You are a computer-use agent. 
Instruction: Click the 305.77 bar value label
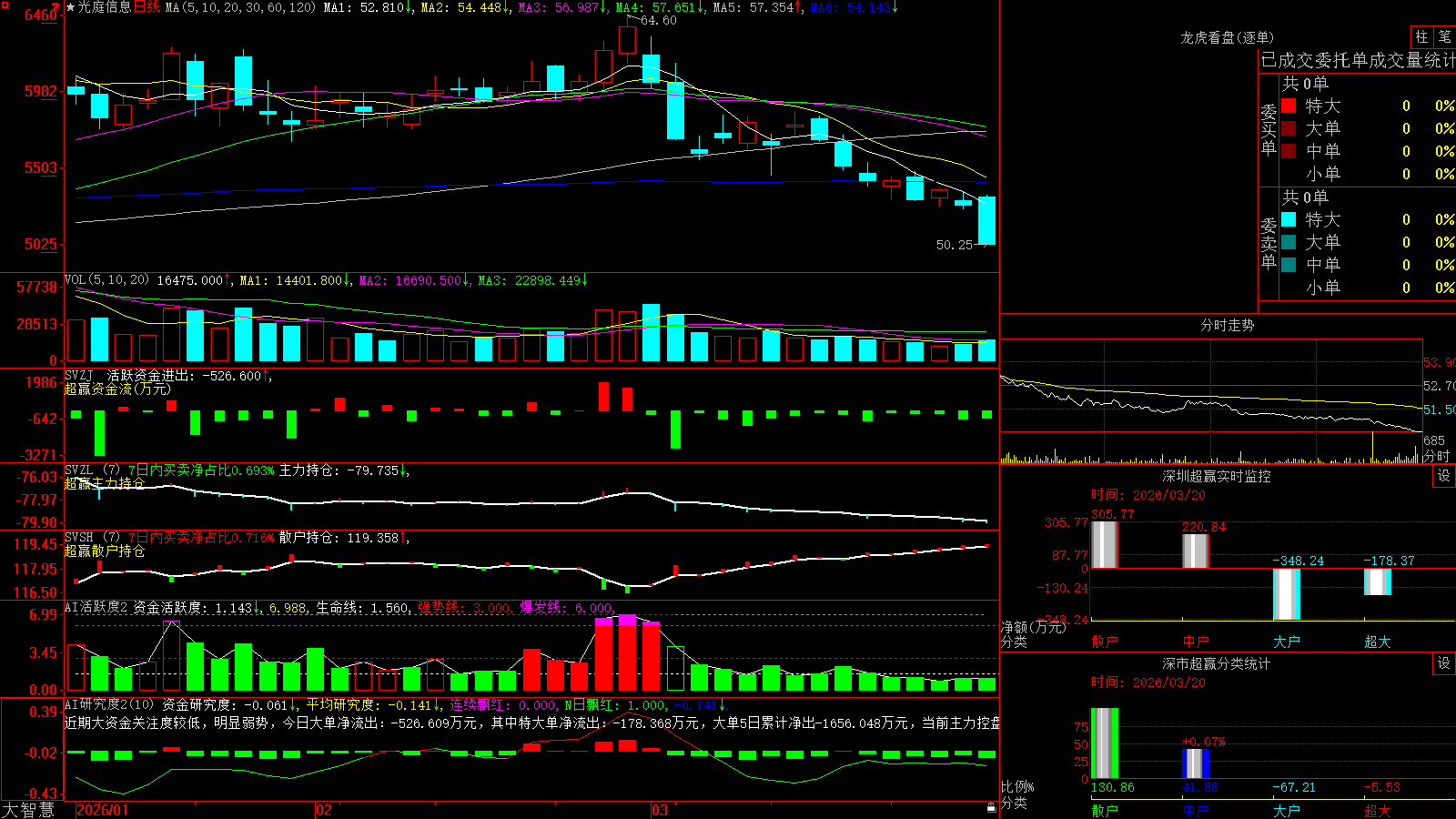(1114, 514)
